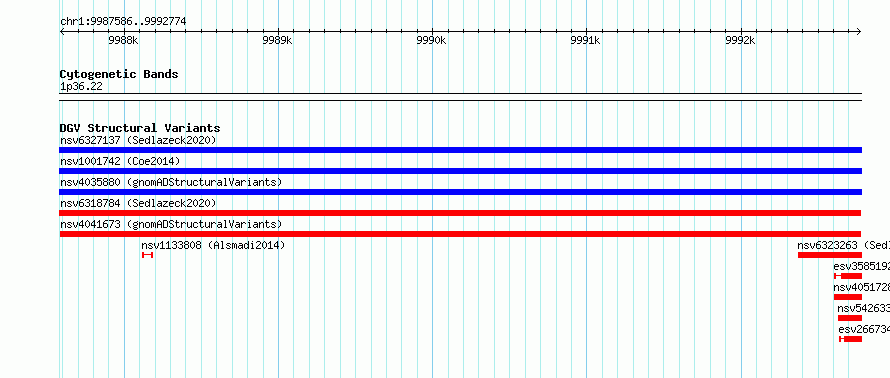890x378 pixels.
Task: Open variant nsv4035880 (gnomADStructuralVariants) label
Action: pos(171,182)
